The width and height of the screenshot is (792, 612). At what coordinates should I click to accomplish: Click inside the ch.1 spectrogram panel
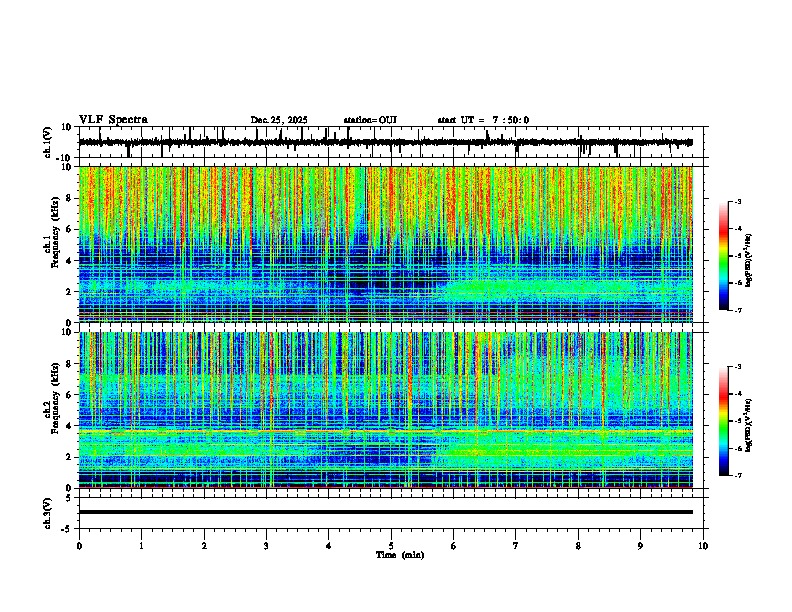[385, 244]
